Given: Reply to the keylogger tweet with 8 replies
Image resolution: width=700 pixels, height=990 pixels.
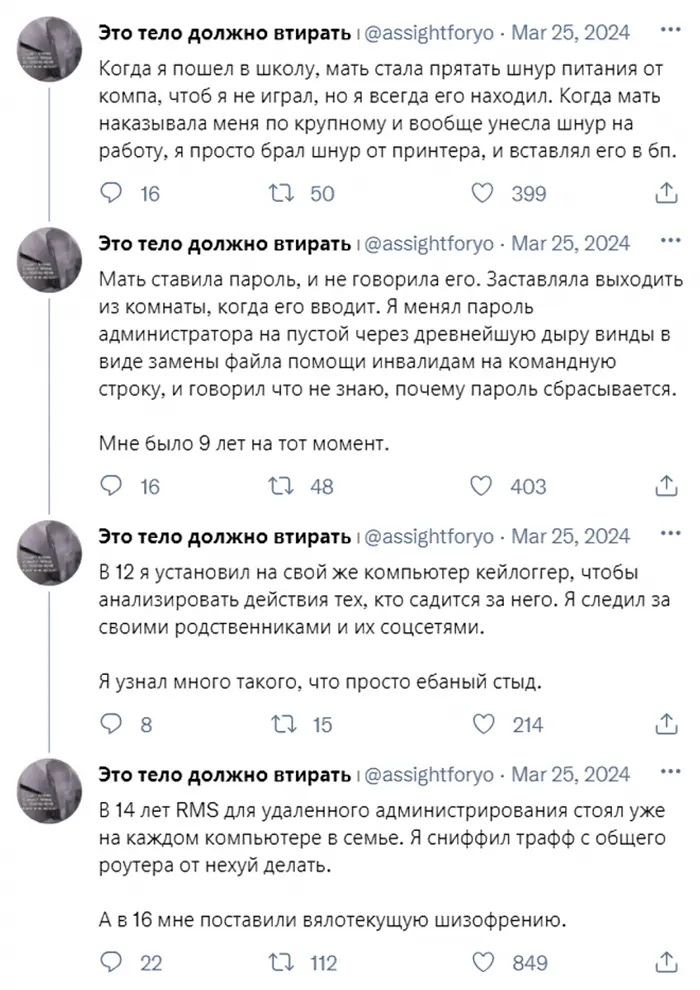Looking at the screenshot, I should click(x=114, y=725).
